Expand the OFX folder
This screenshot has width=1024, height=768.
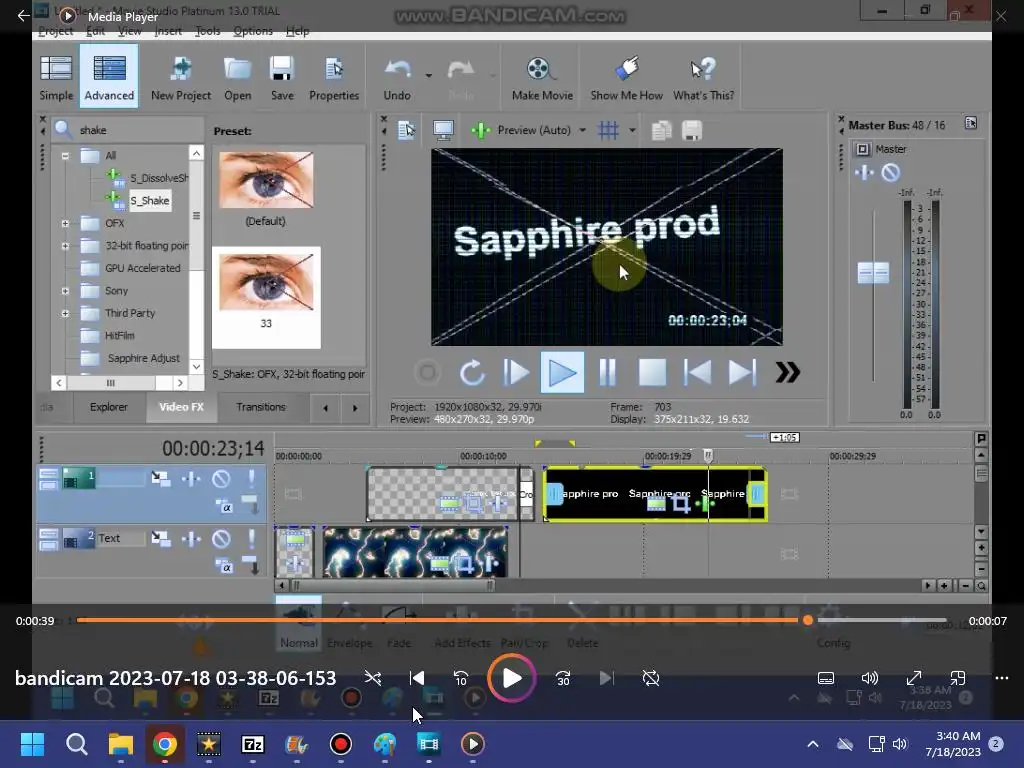(65, 223)
